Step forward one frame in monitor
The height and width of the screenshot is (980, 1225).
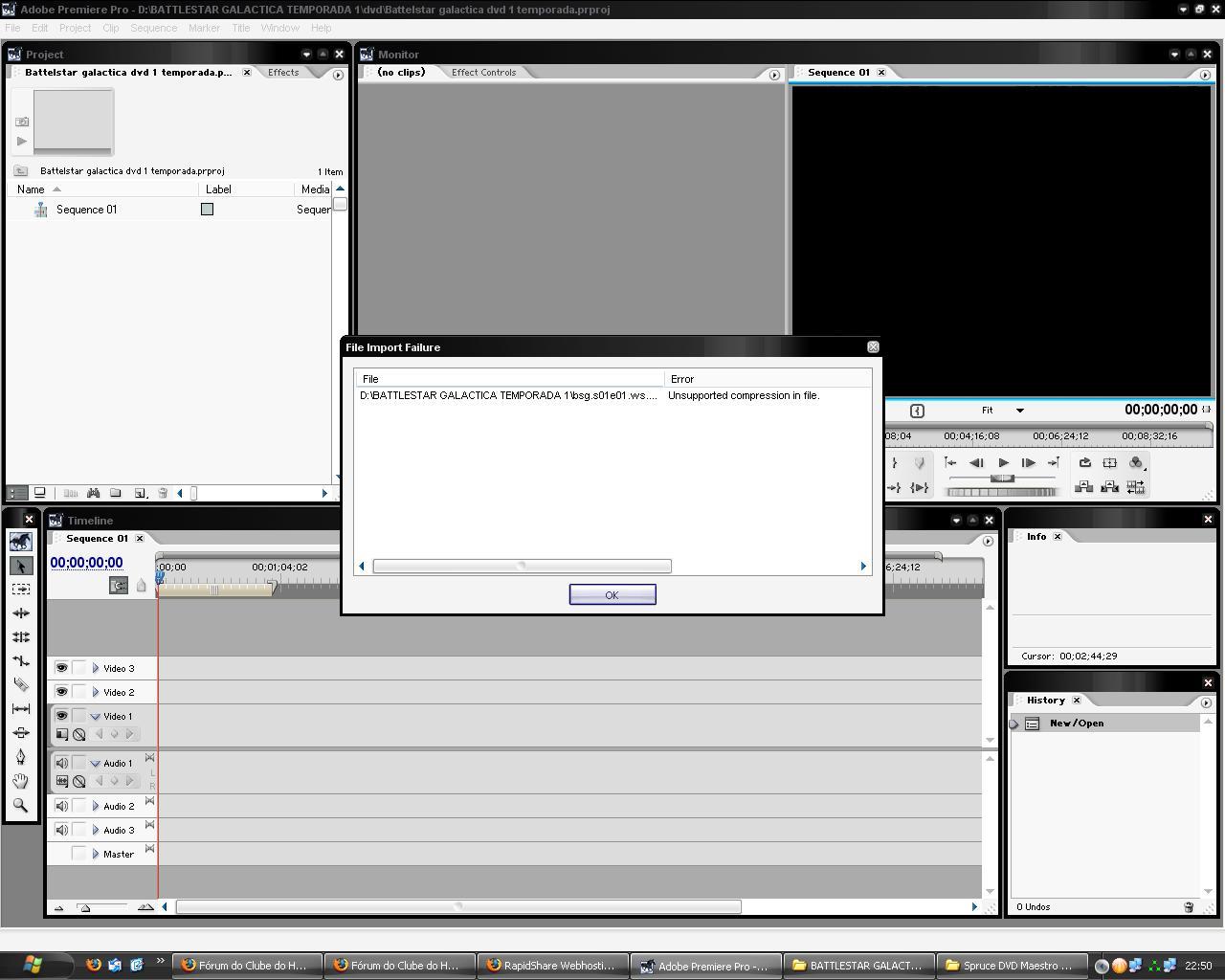1029,462
